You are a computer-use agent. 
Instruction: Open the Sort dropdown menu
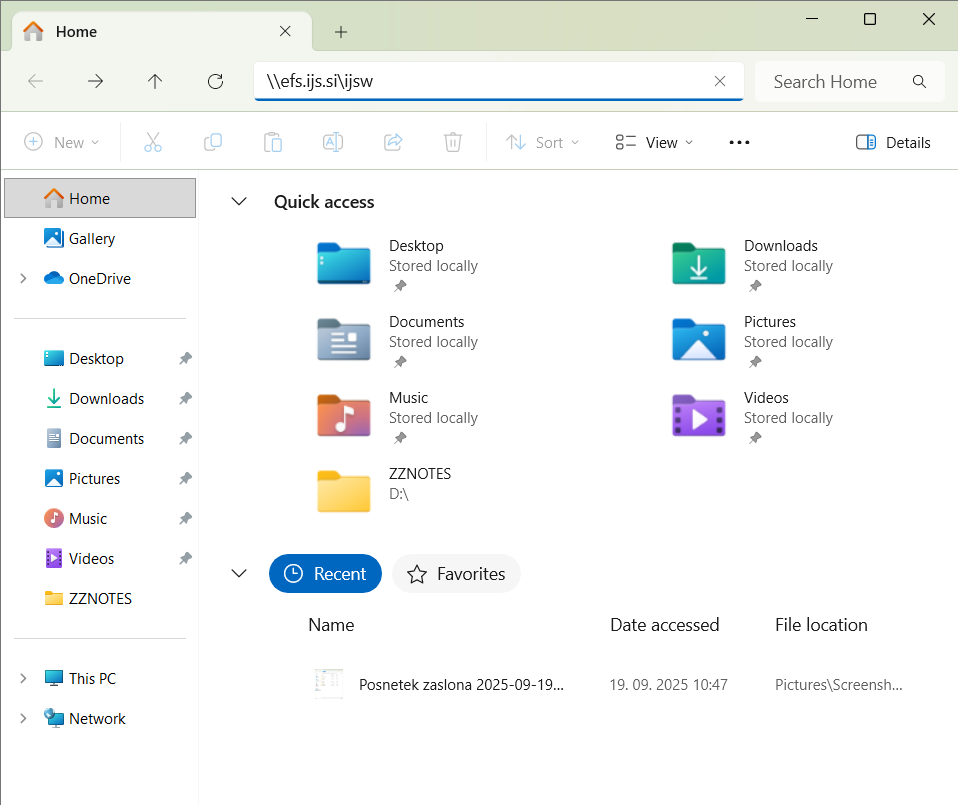point(542,142)
